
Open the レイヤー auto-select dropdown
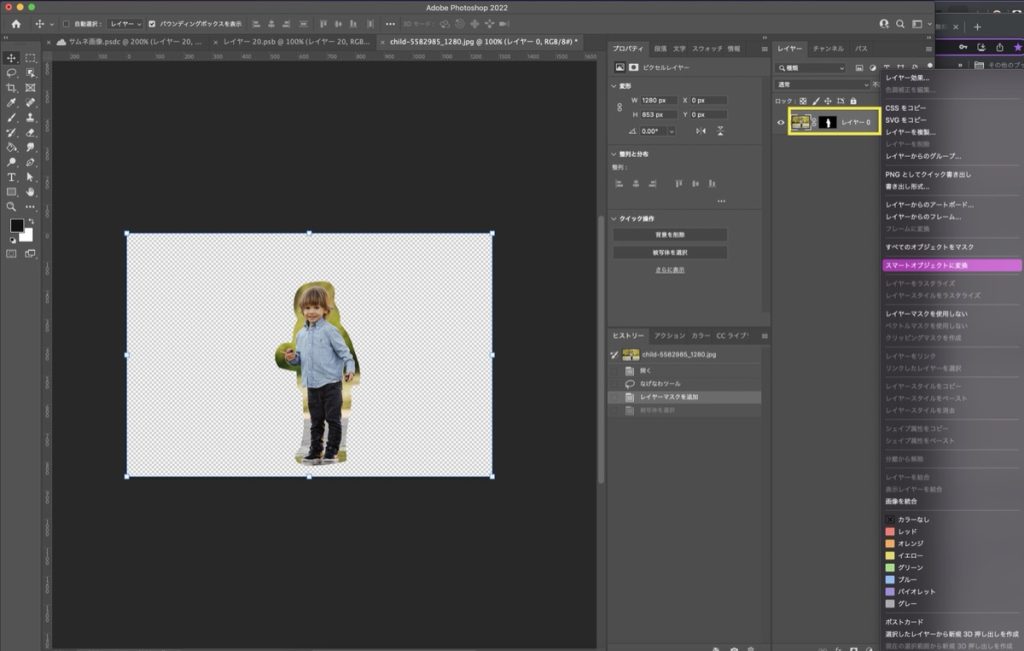coord(125,24)
